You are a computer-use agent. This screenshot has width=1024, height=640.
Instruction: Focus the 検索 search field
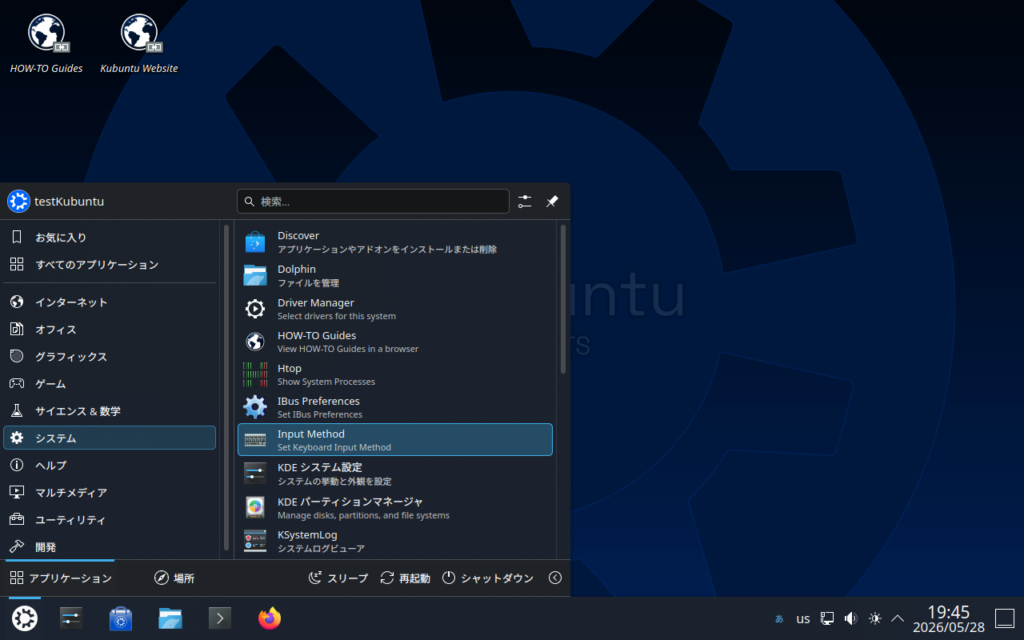tap(373, 201)
